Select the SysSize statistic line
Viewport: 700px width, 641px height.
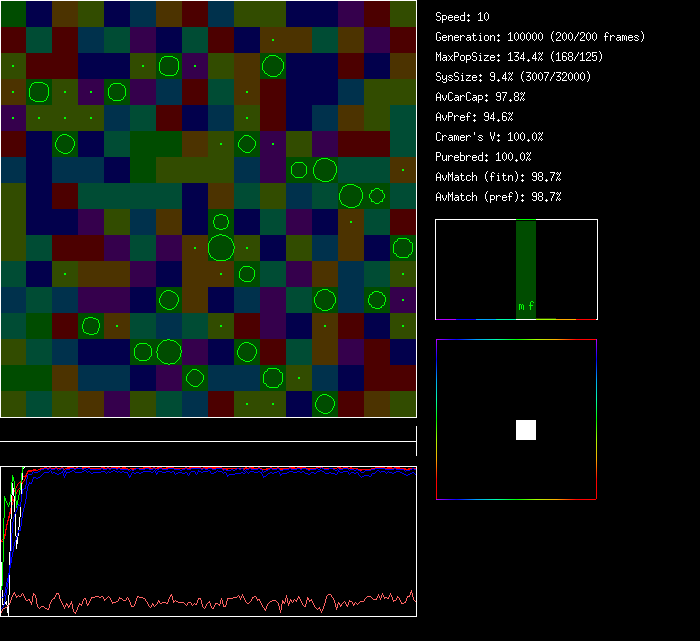coord(513,77)
